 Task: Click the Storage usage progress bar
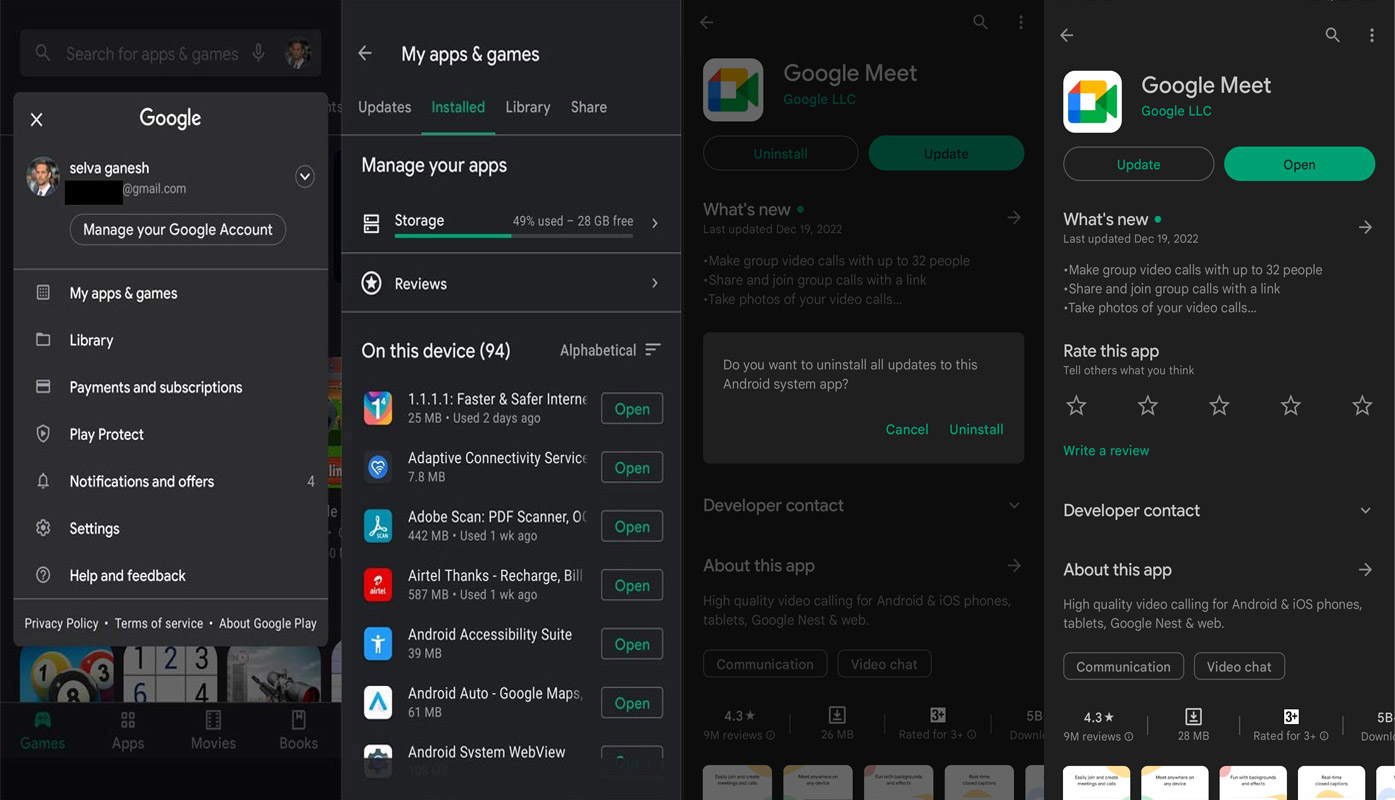coord(514,236)
